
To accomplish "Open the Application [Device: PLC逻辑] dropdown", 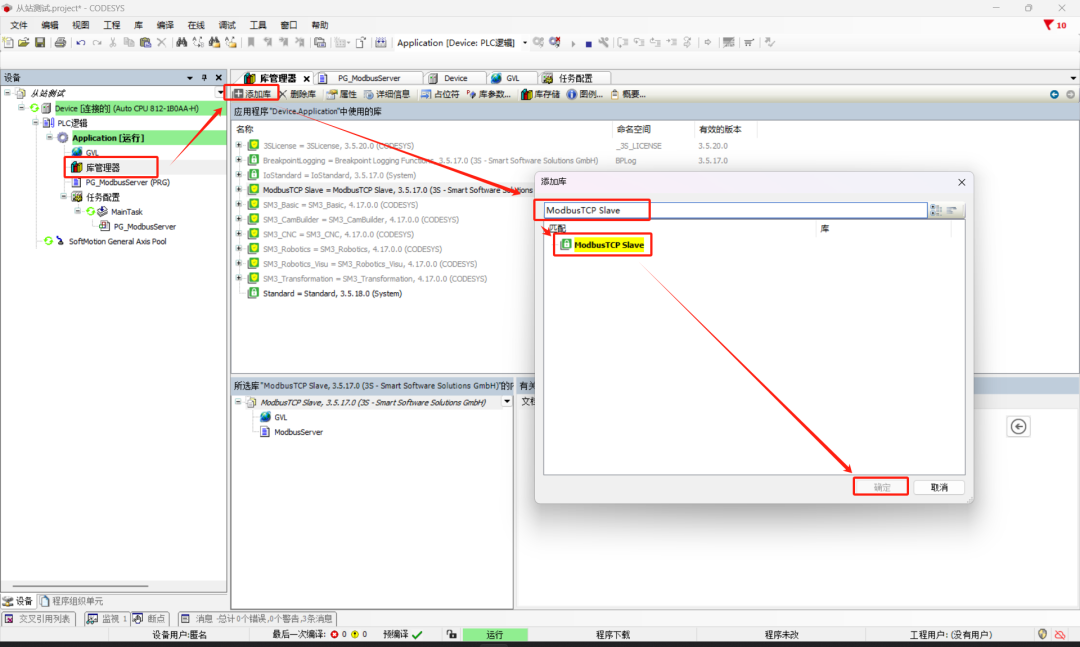I will click(x=525, y=43).
